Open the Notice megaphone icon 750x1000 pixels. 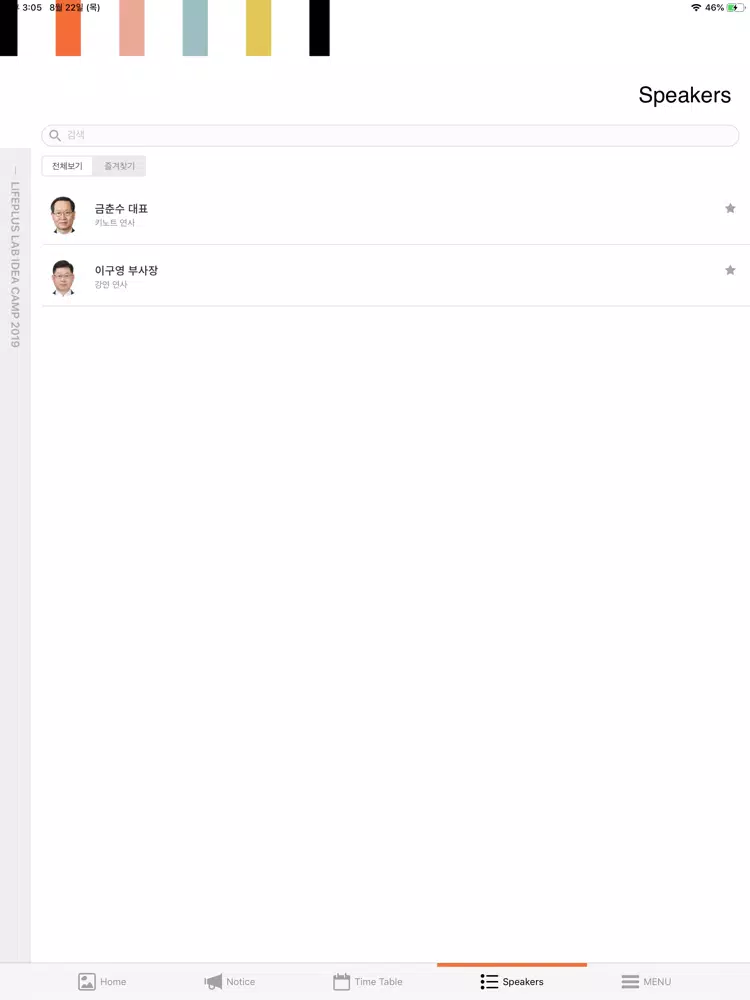[x=213, y=982]
